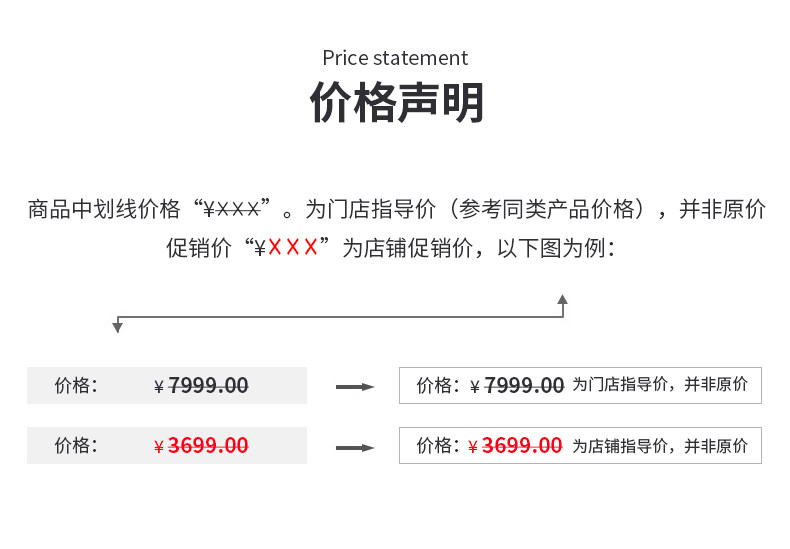The width and height of the screenshot is (790, 549).
Task: Click the right arrow beside the gray 3699.00 row
Action: (354, 448)
